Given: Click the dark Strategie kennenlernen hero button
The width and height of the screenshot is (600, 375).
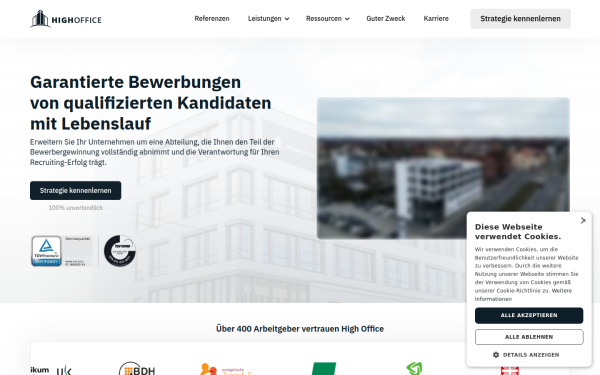Looking at the screenshot, I should [x=75, y=191].
